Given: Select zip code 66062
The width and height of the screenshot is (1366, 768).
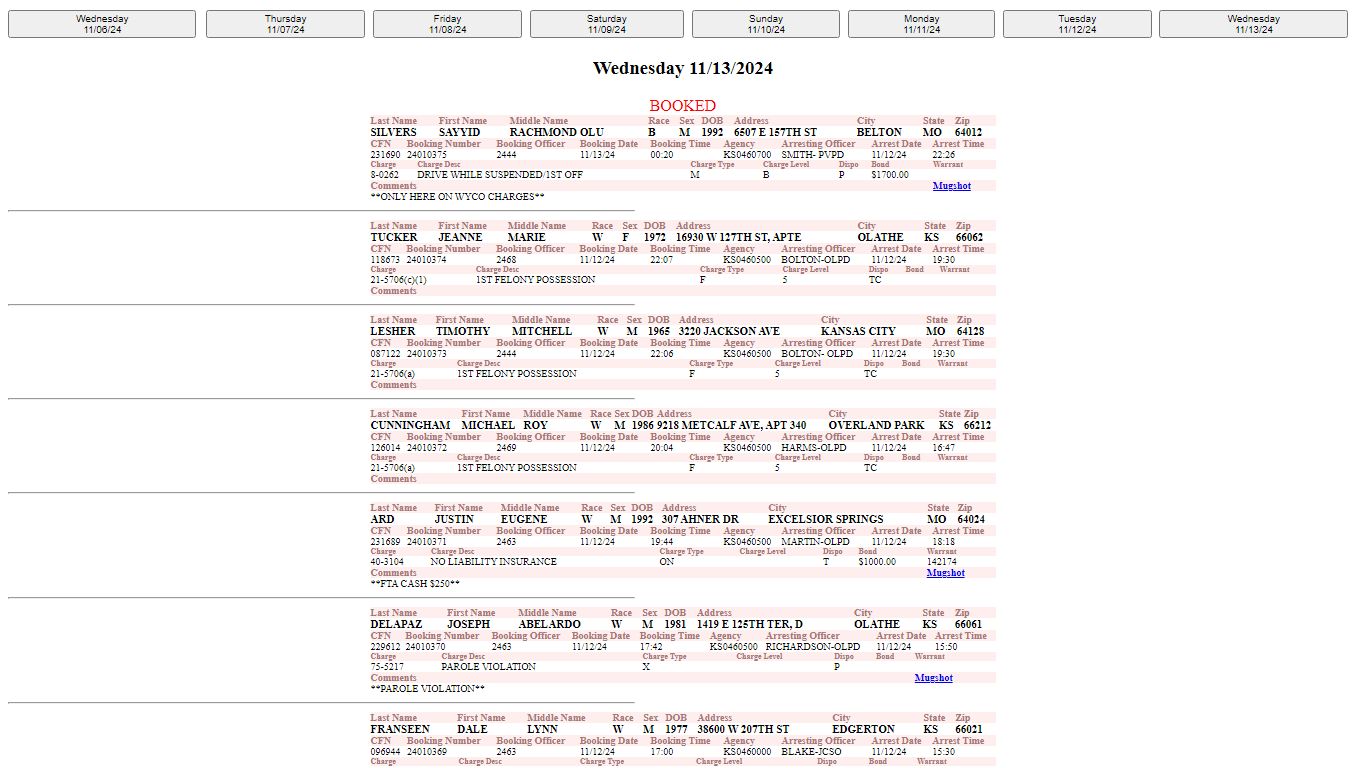Looking at the screenshot, I should click(x=969, y=237).
